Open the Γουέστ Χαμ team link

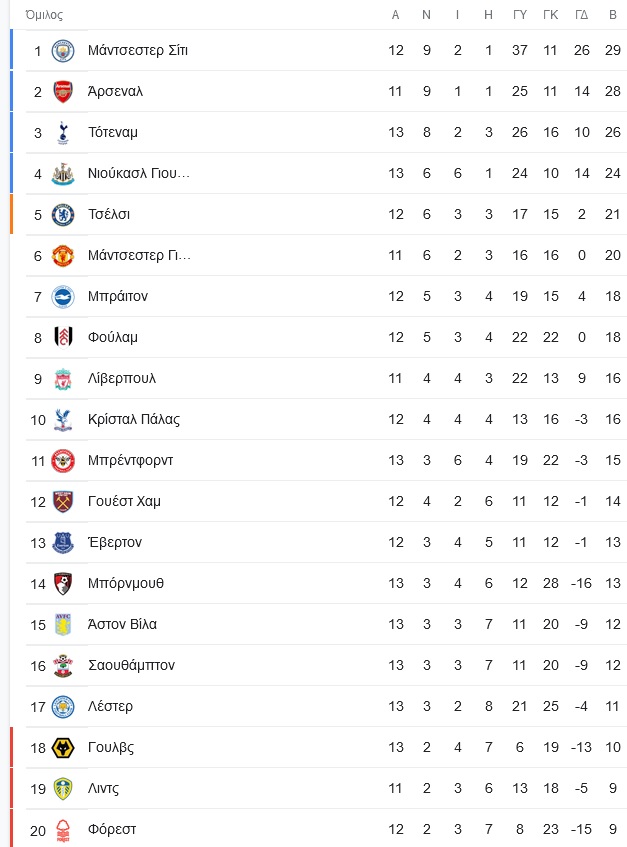point(124,501)
